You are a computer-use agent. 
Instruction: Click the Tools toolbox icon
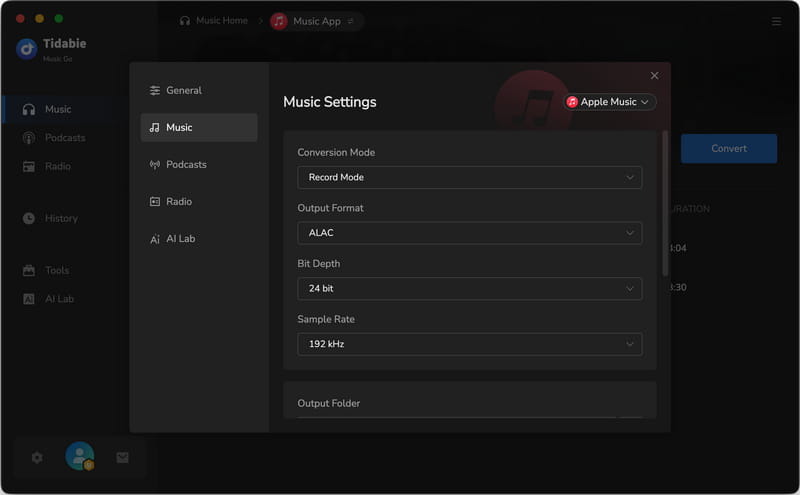click(29, 270)
